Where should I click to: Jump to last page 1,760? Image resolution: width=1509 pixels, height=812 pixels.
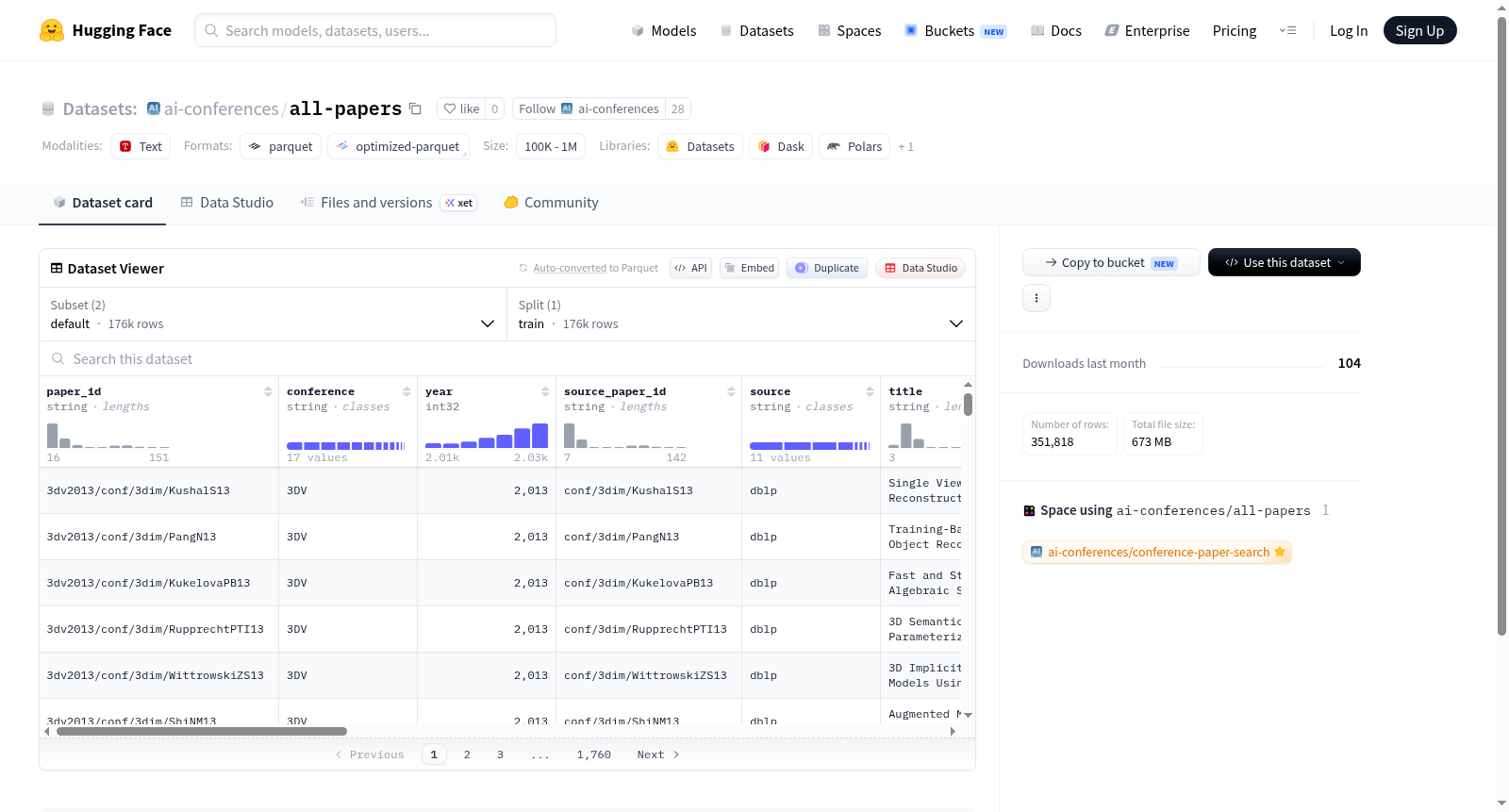(594, 754)
